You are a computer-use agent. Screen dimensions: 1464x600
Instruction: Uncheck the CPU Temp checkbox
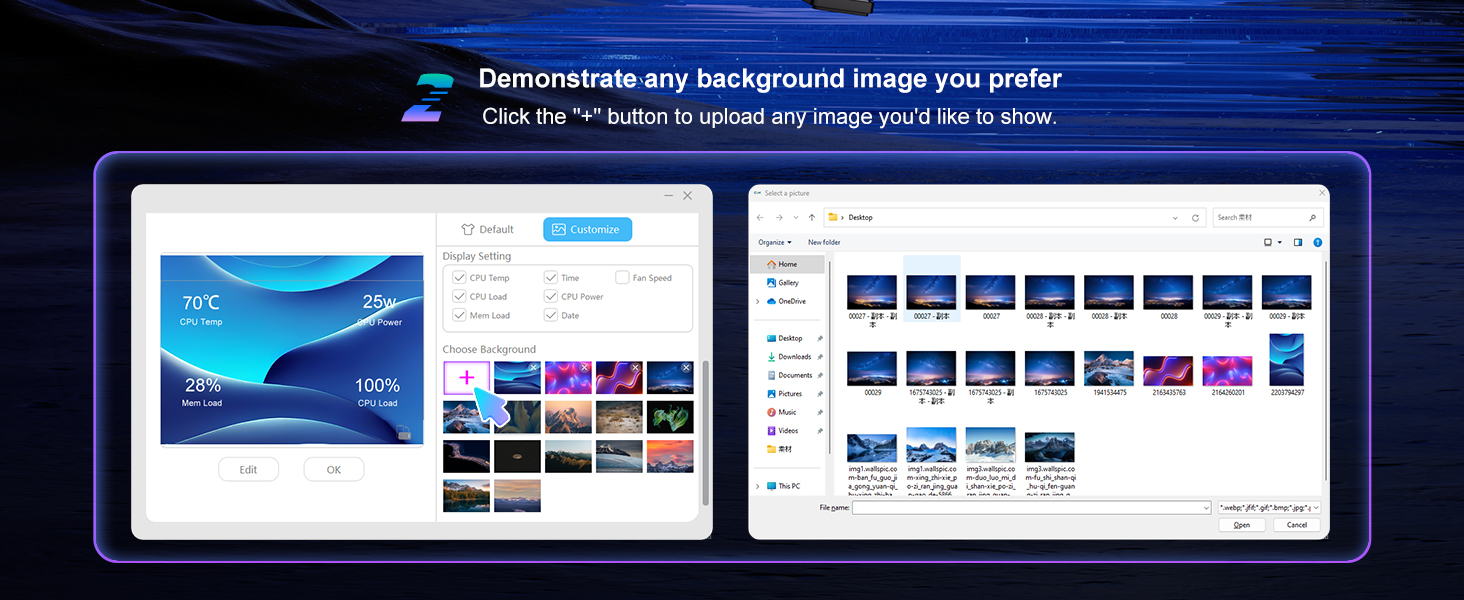pos(459,278)
